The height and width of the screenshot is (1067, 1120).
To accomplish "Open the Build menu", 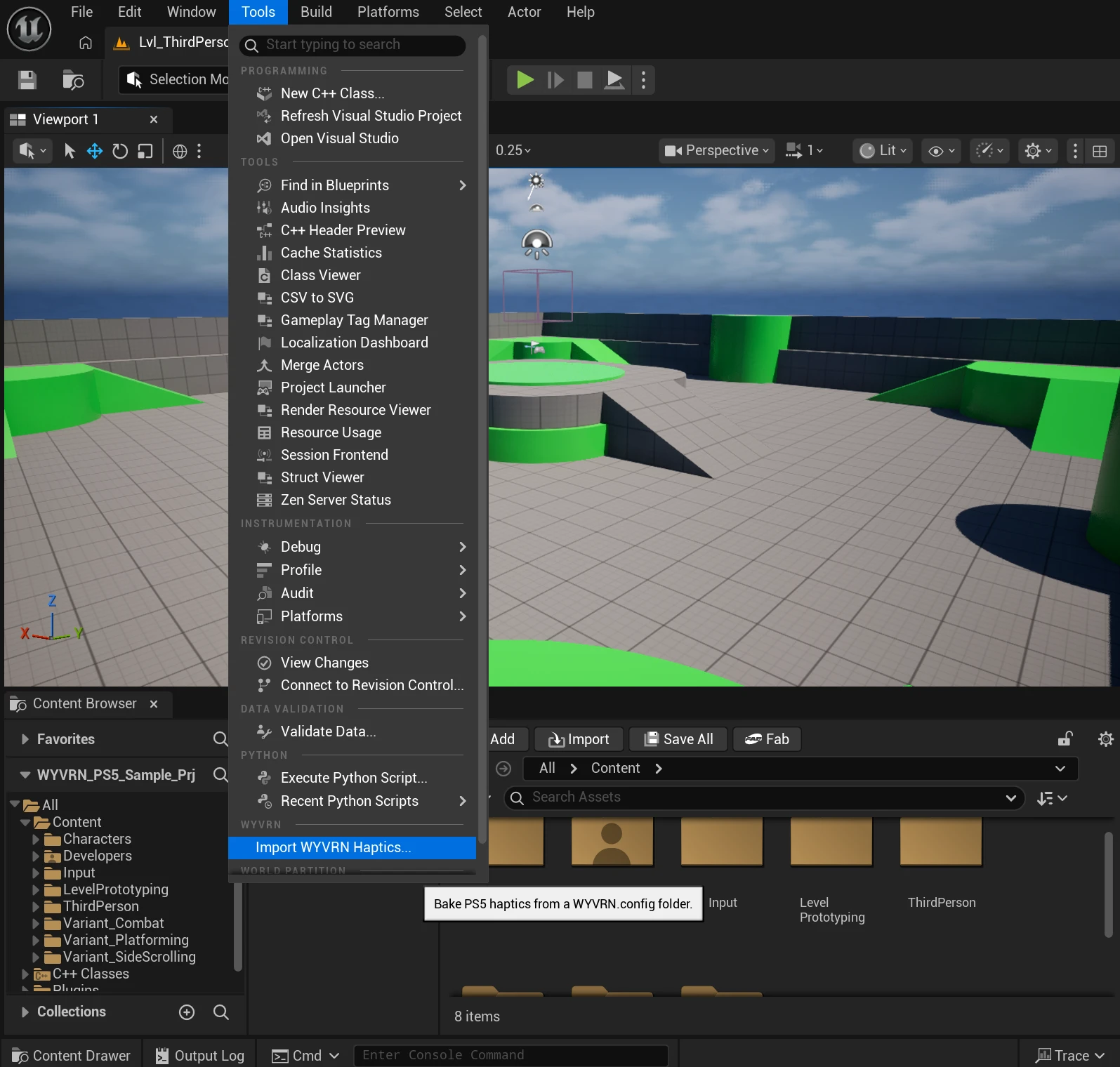I will pyautogui.click(x=316, y=12).
